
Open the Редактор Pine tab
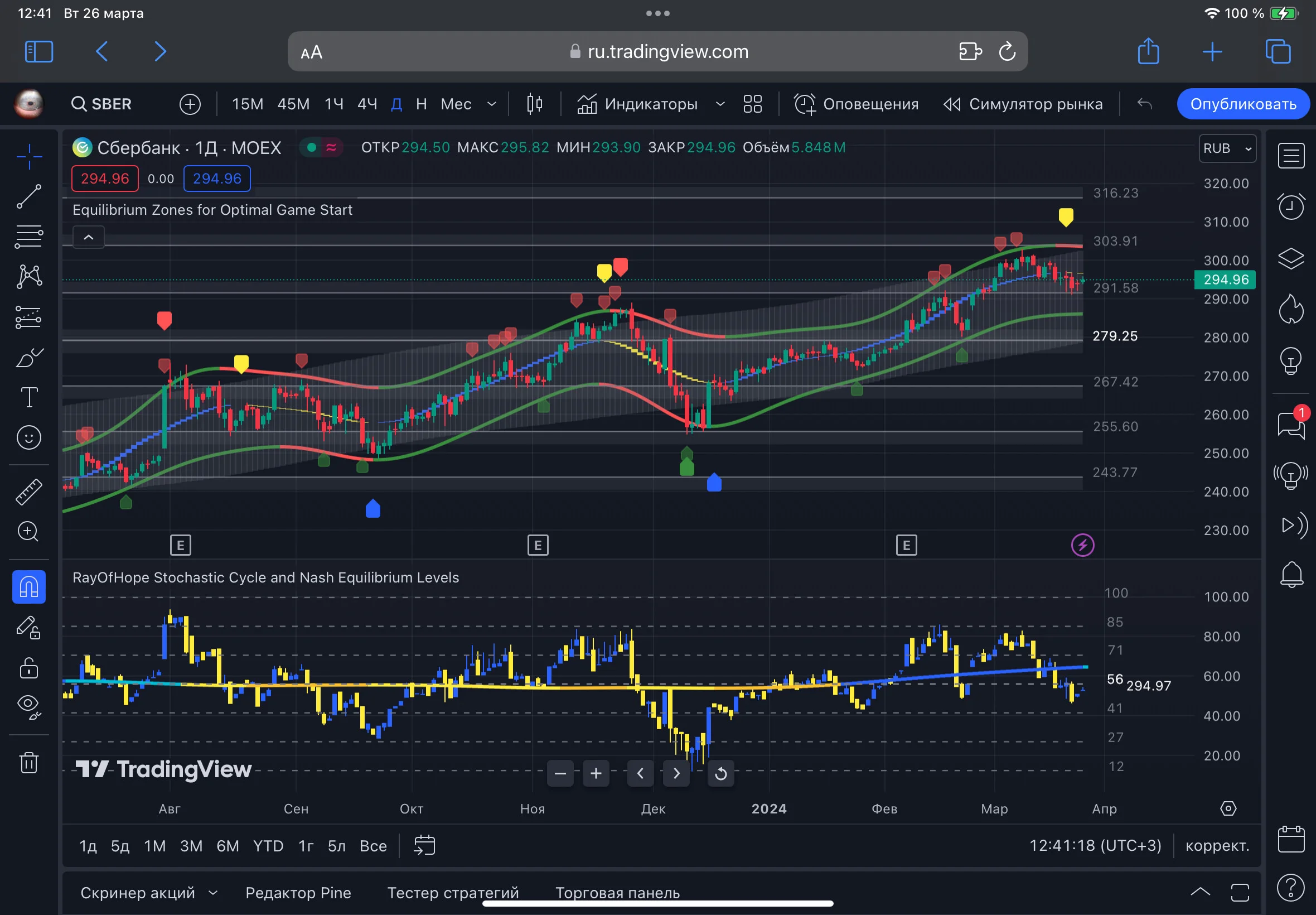click(298, 893)
